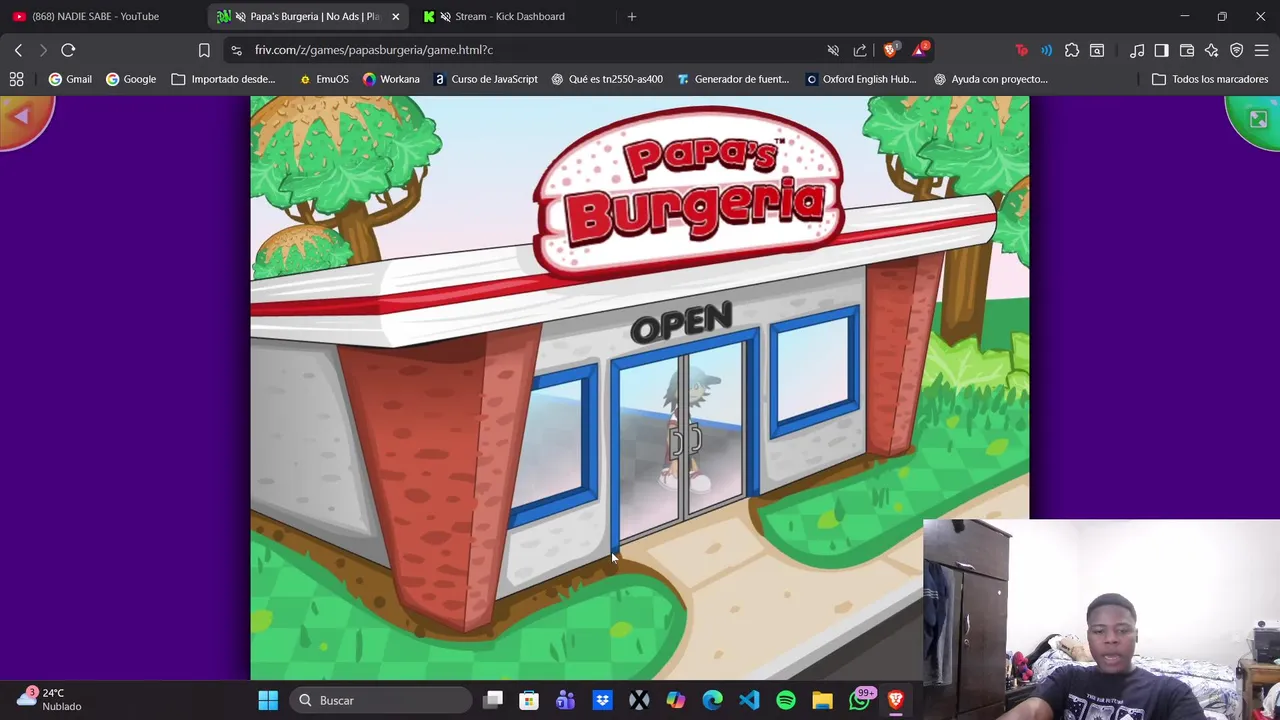Open WhatsApp with 99+ badge
The image size is (1280, 720).
point(860,699)
